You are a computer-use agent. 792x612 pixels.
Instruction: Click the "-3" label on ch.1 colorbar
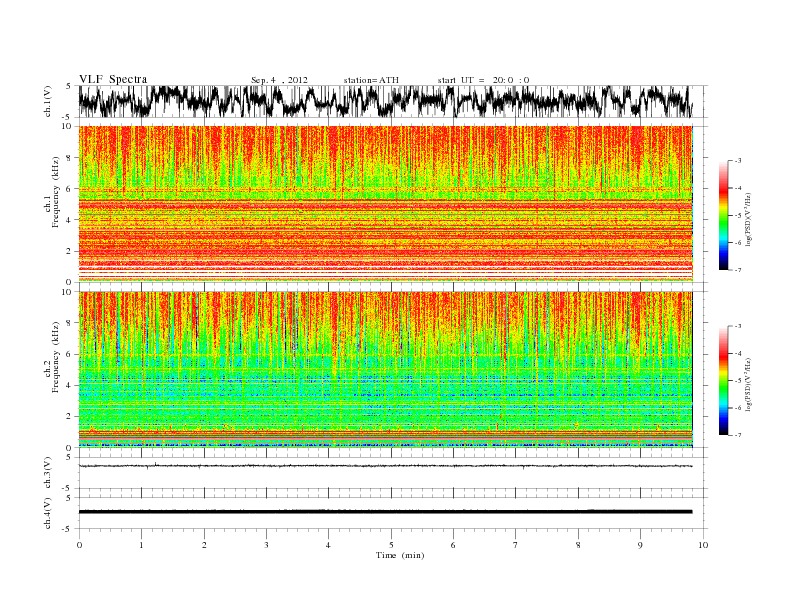click(x=738, y=161)
